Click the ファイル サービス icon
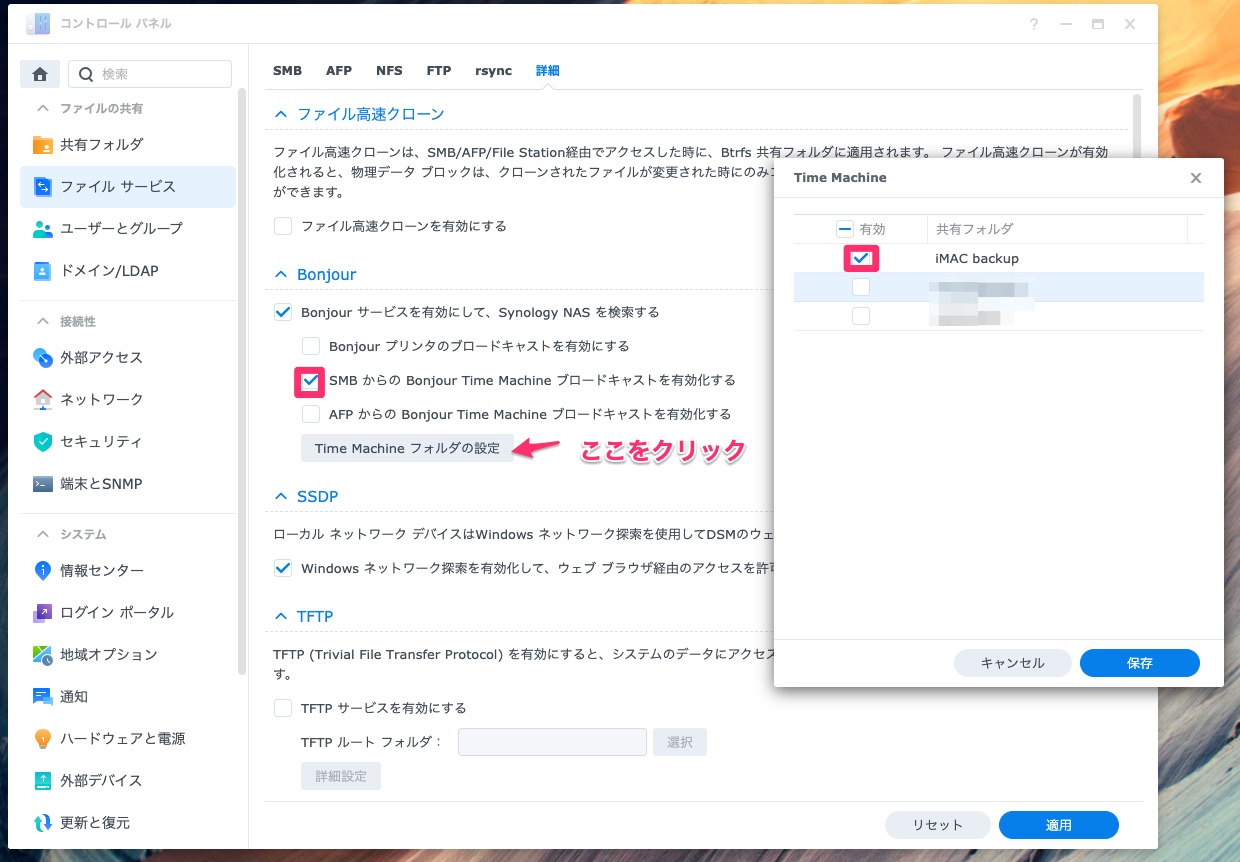This screenshot has width=1240, height=862. [x=43, y=186]
